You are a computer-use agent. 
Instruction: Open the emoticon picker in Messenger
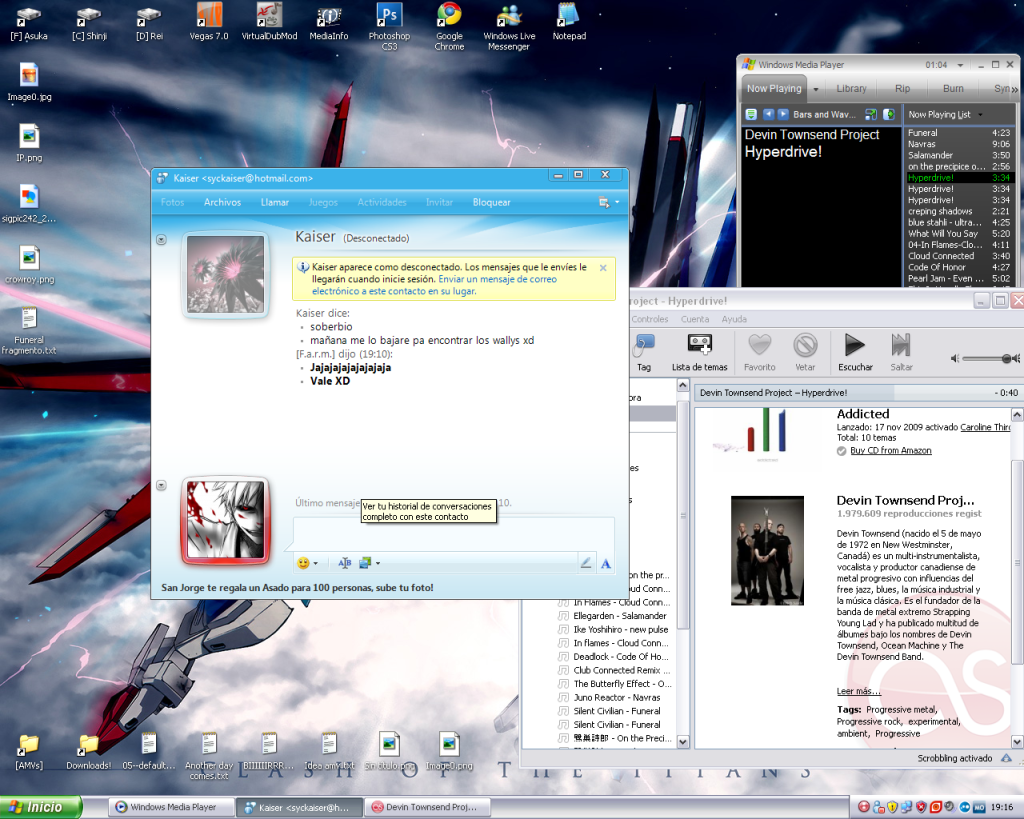pos(303,563)
